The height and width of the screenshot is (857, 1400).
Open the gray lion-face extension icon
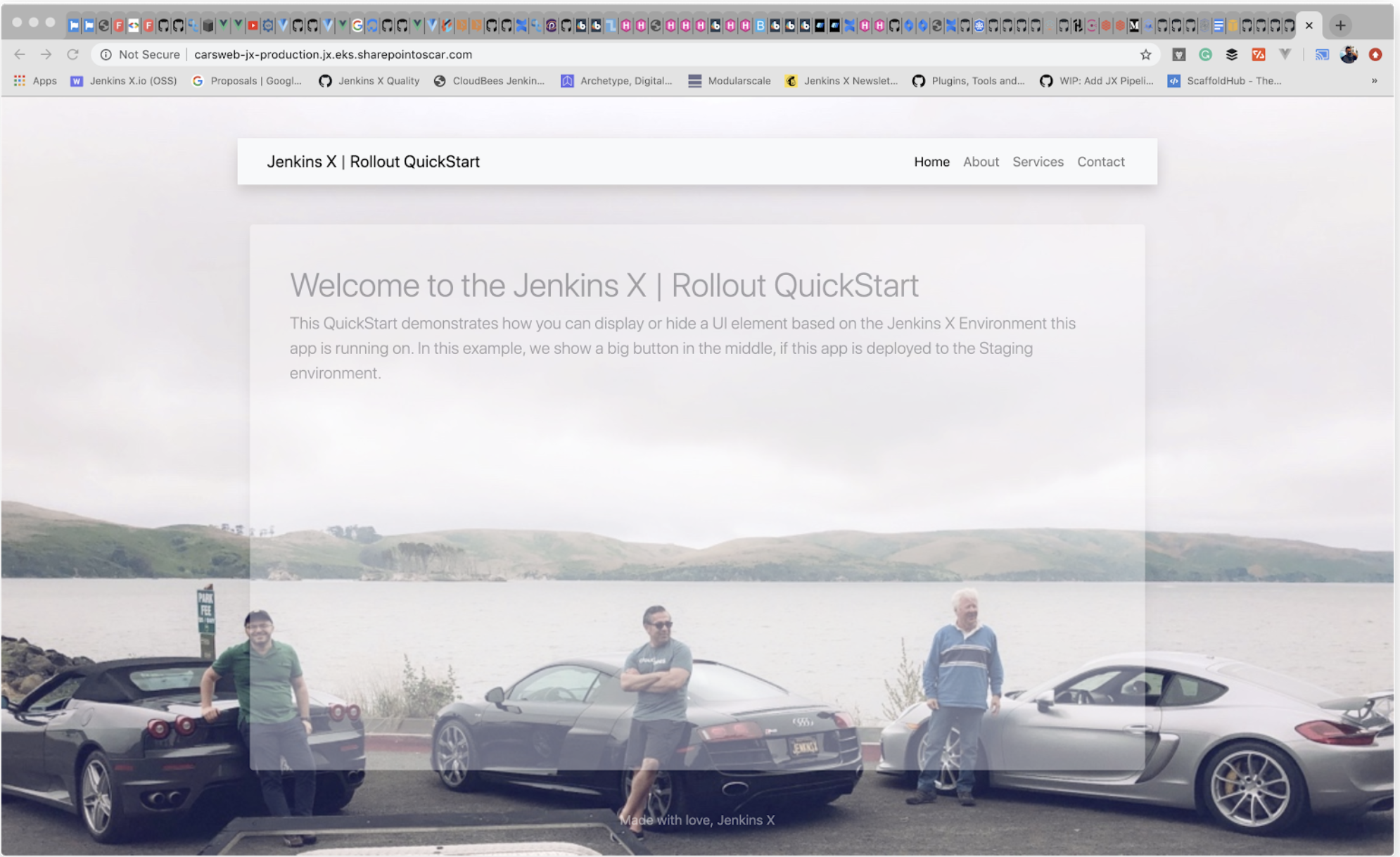[x=1178, y=54]
